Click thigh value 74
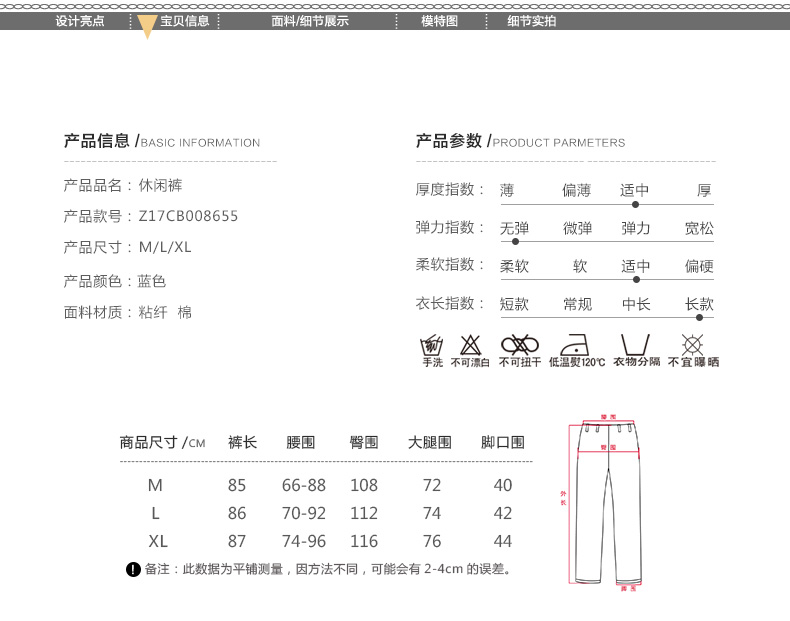The height and width of the screenshot is (621, 790). point(432,513)
